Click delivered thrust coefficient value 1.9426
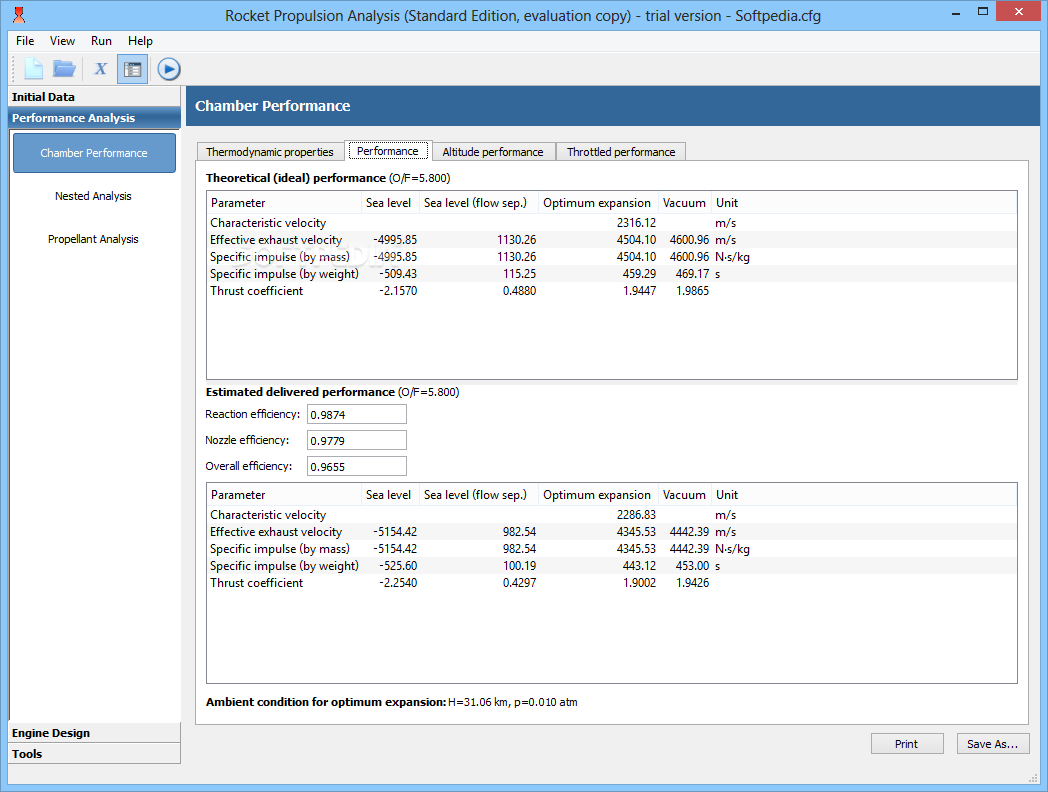The width and height of the screenshot is (1048, 792). [692, 583]
